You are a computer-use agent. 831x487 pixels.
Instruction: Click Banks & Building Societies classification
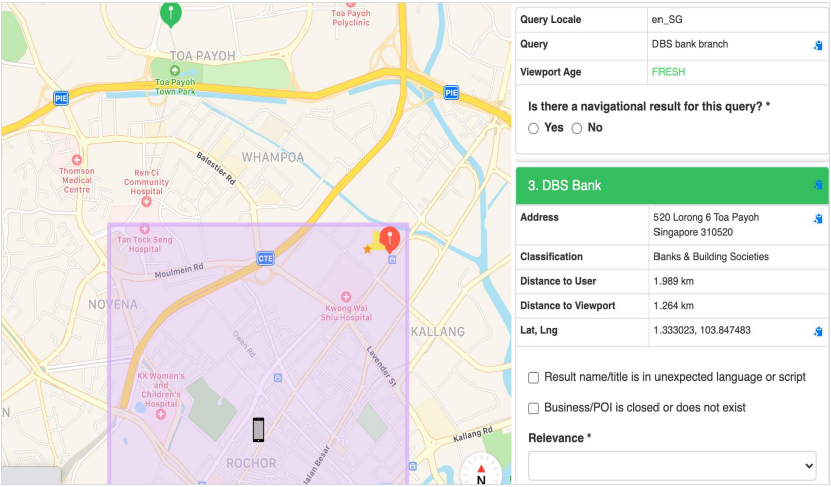[x=711, y=256]
